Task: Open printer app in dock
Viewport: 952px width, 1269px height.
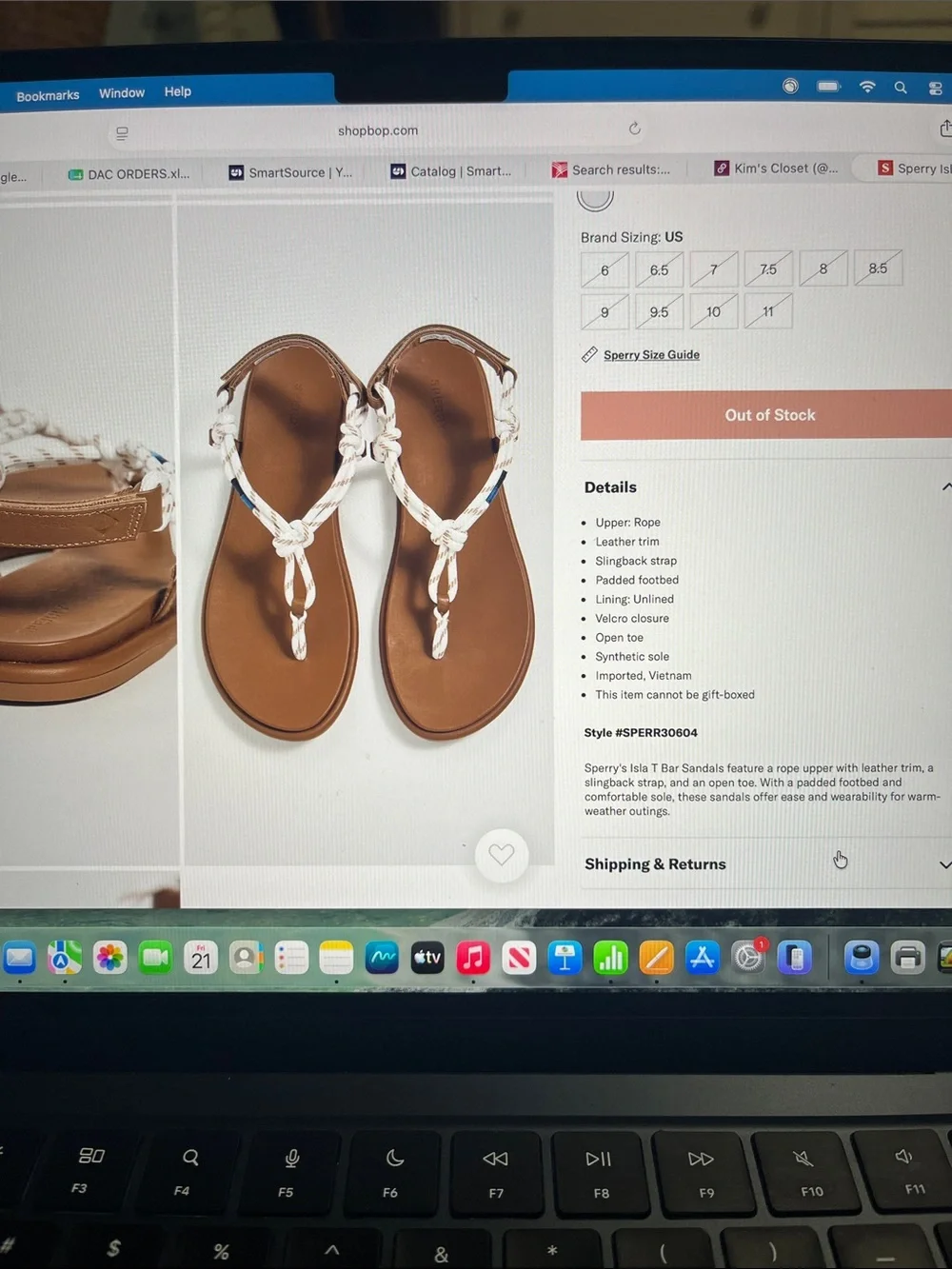Action: (x=907, y=958)
